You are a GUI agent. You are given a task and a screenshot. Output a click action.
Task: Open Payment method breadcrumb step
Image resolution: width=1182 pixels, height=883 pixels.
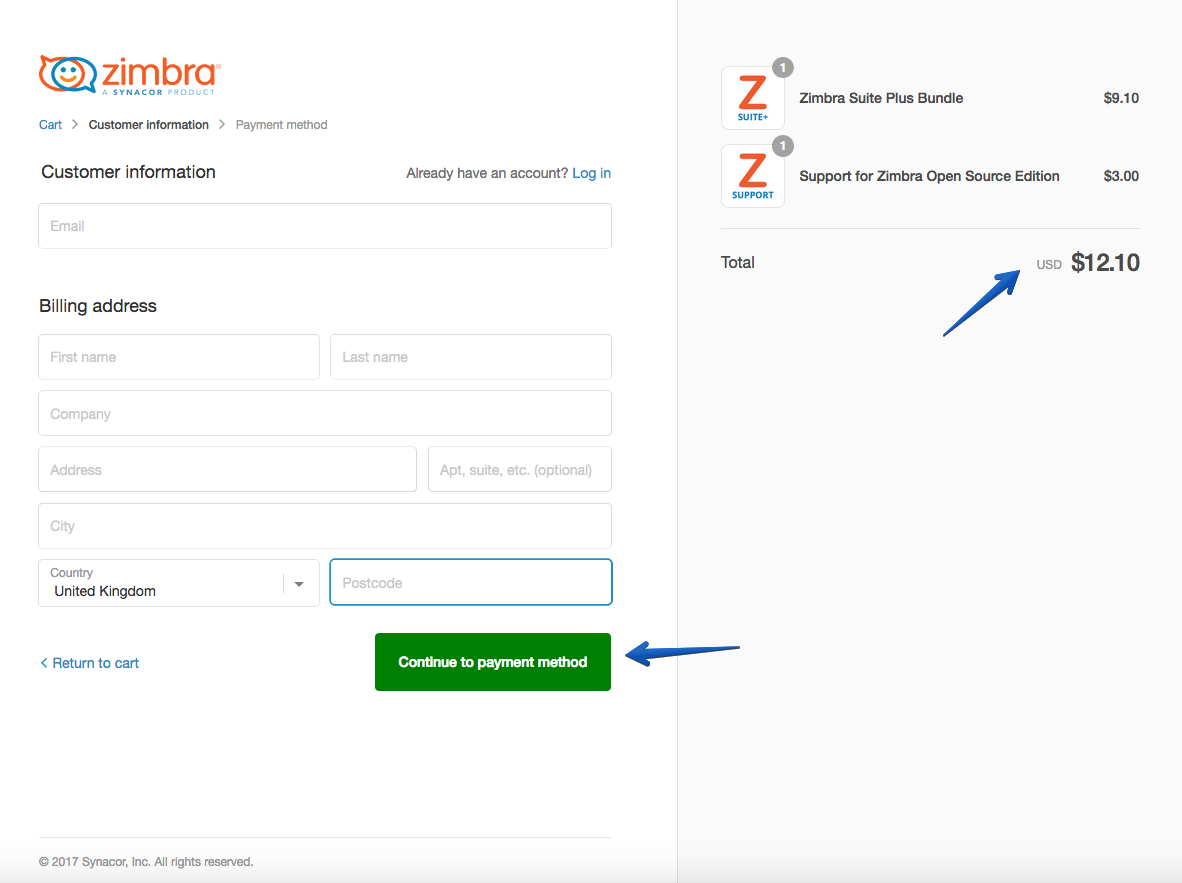[x=281, y=125]
